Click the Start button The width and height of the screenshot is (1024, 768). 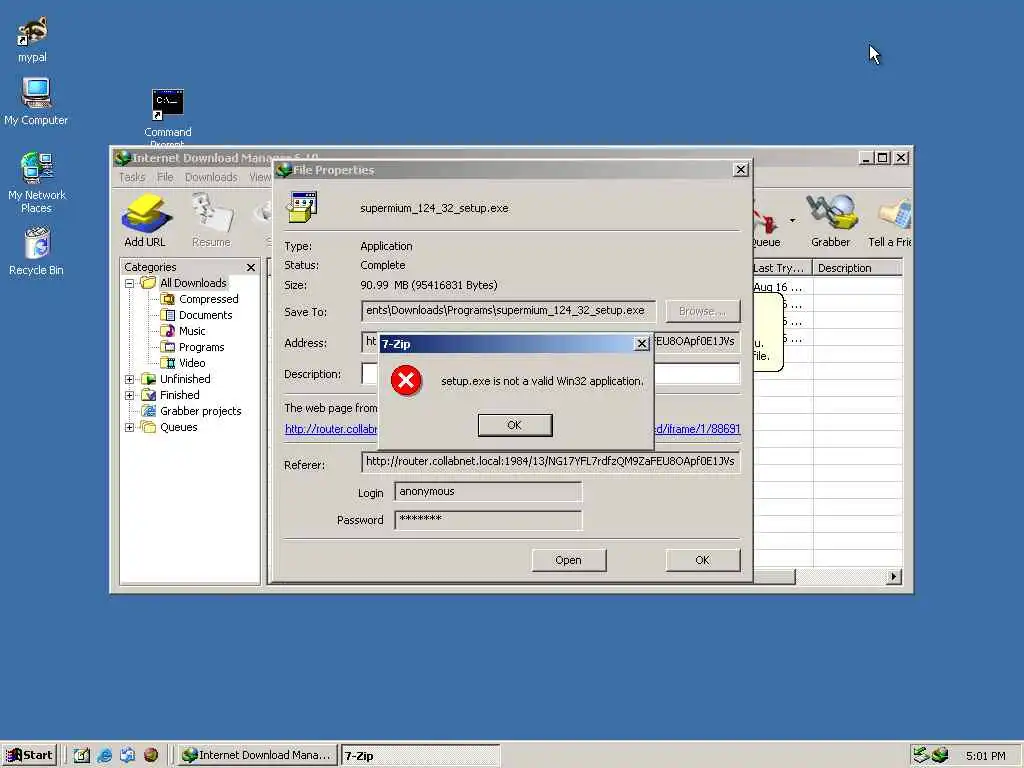[x=29, y=755]
